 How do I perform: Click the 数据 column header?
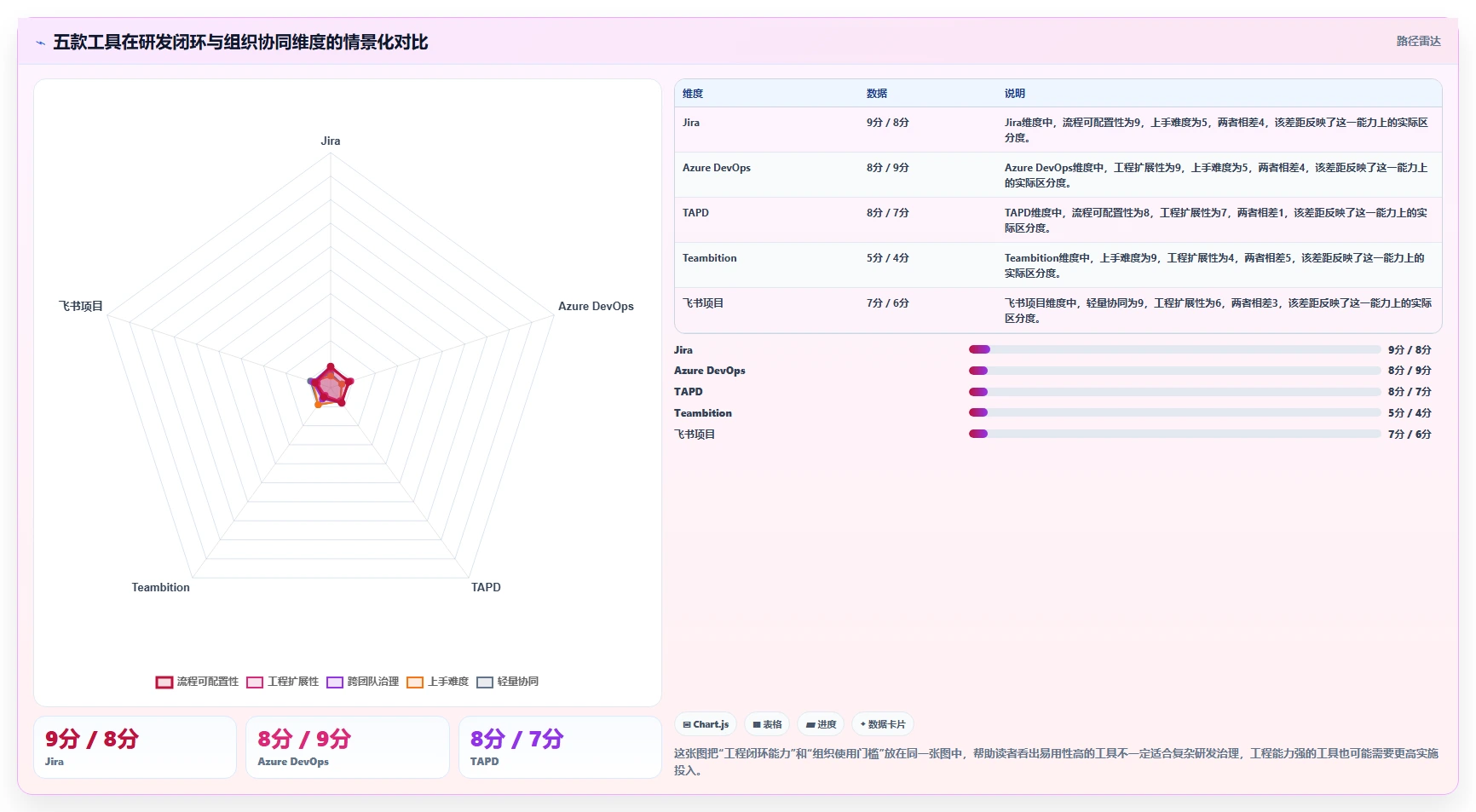(877, 94)
